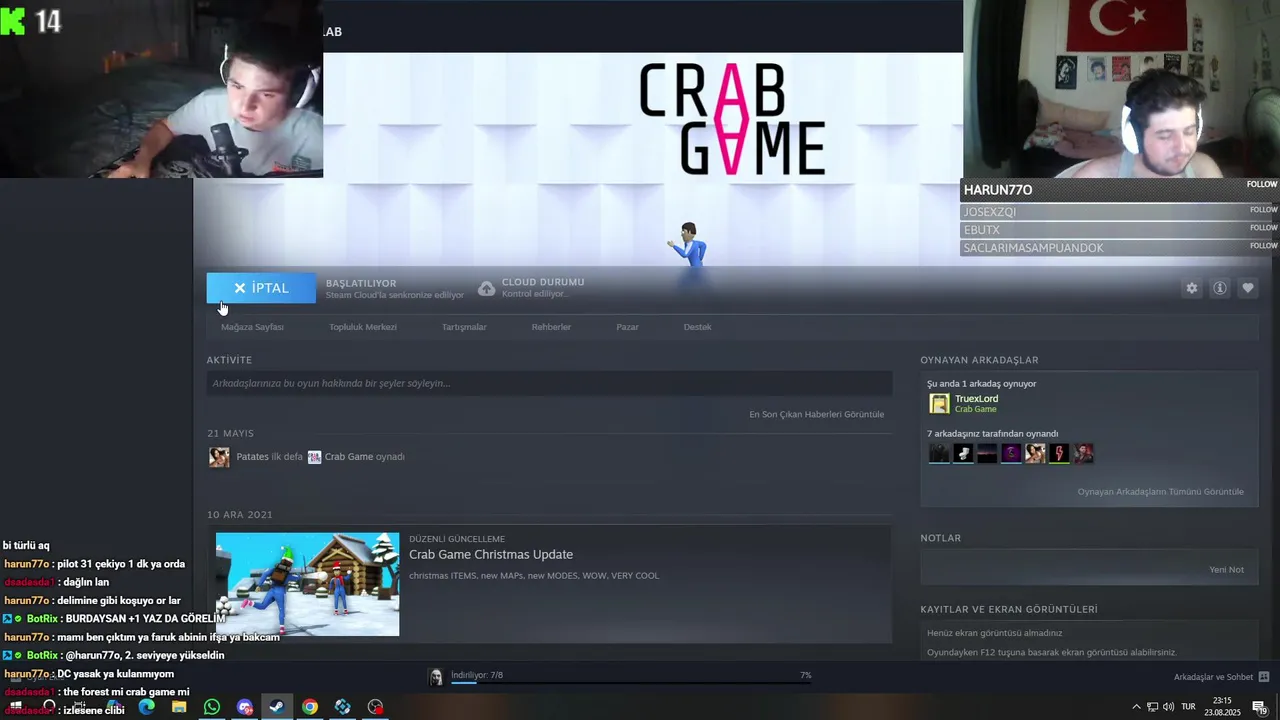Image resolution: width=1280 pixels, height=720 pixels.
Task: Open third friend avatar with dark sunset
Action: click(x=987, y=454)
